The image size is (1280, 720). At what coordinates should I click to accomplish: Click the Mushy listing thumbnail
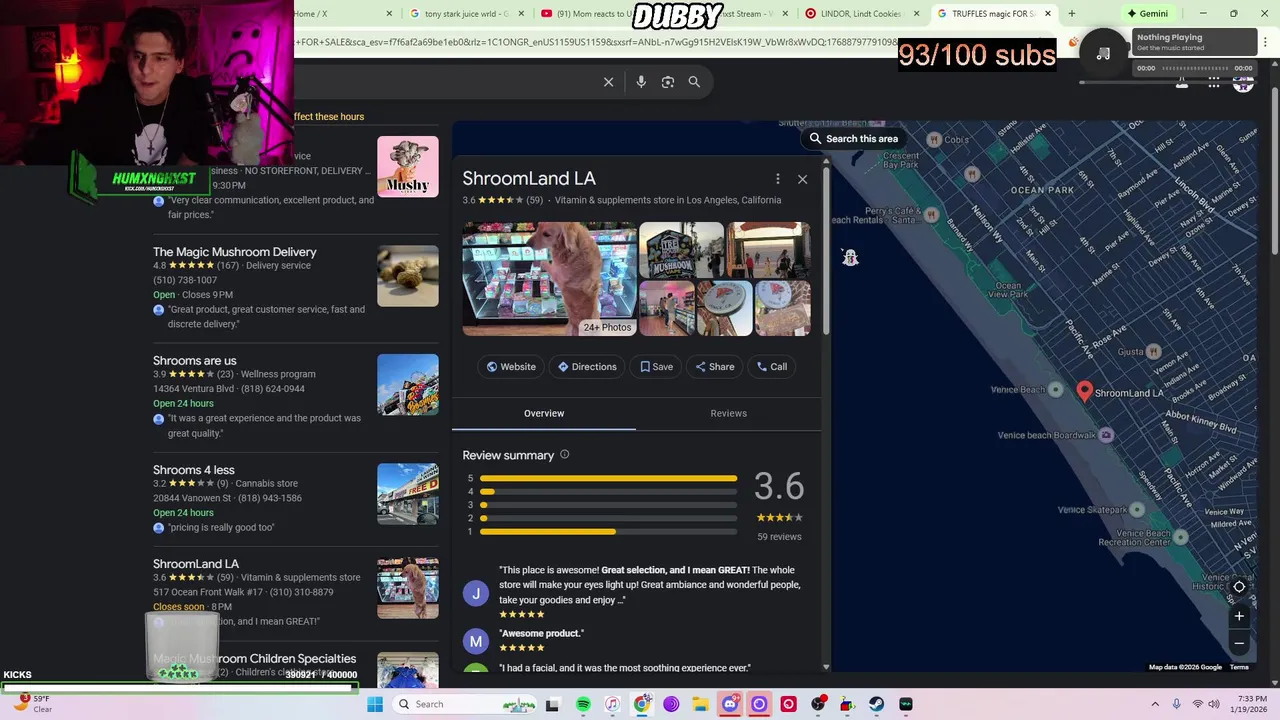coord(408,166)
